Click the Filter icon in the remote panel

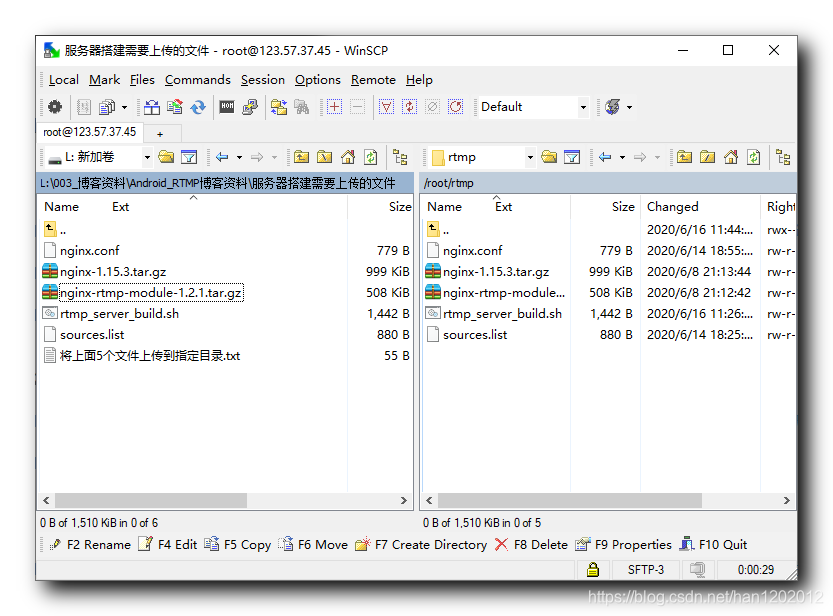click(572, 157)
